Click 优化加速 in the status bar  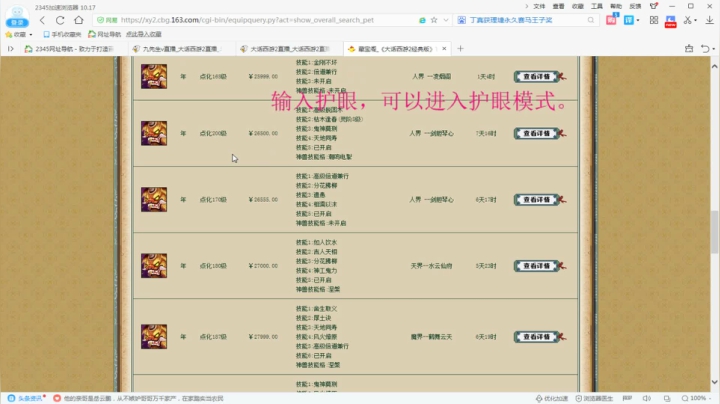[551, 398]
